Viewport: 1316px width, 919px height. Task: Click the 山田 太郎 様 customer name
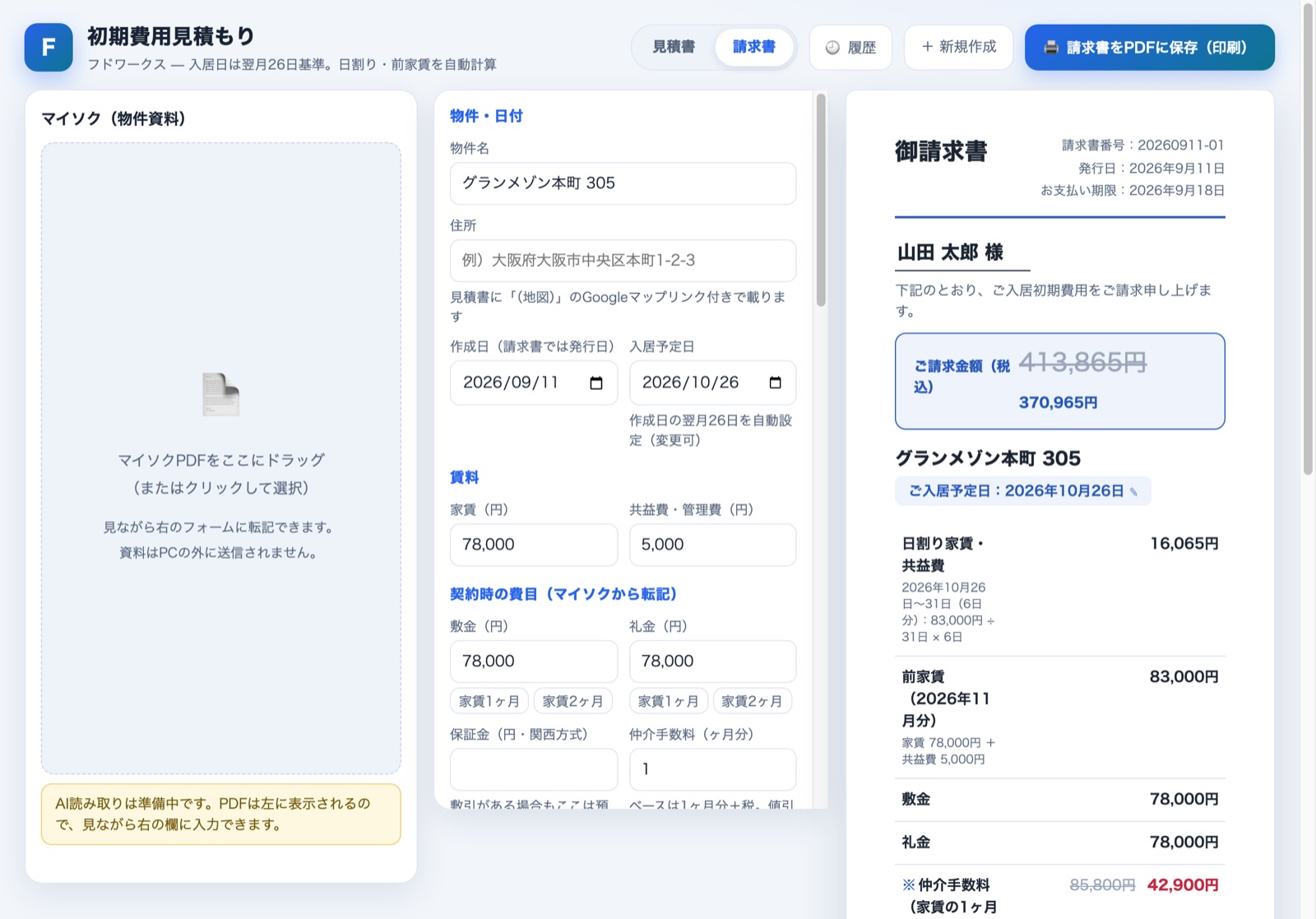950,253
